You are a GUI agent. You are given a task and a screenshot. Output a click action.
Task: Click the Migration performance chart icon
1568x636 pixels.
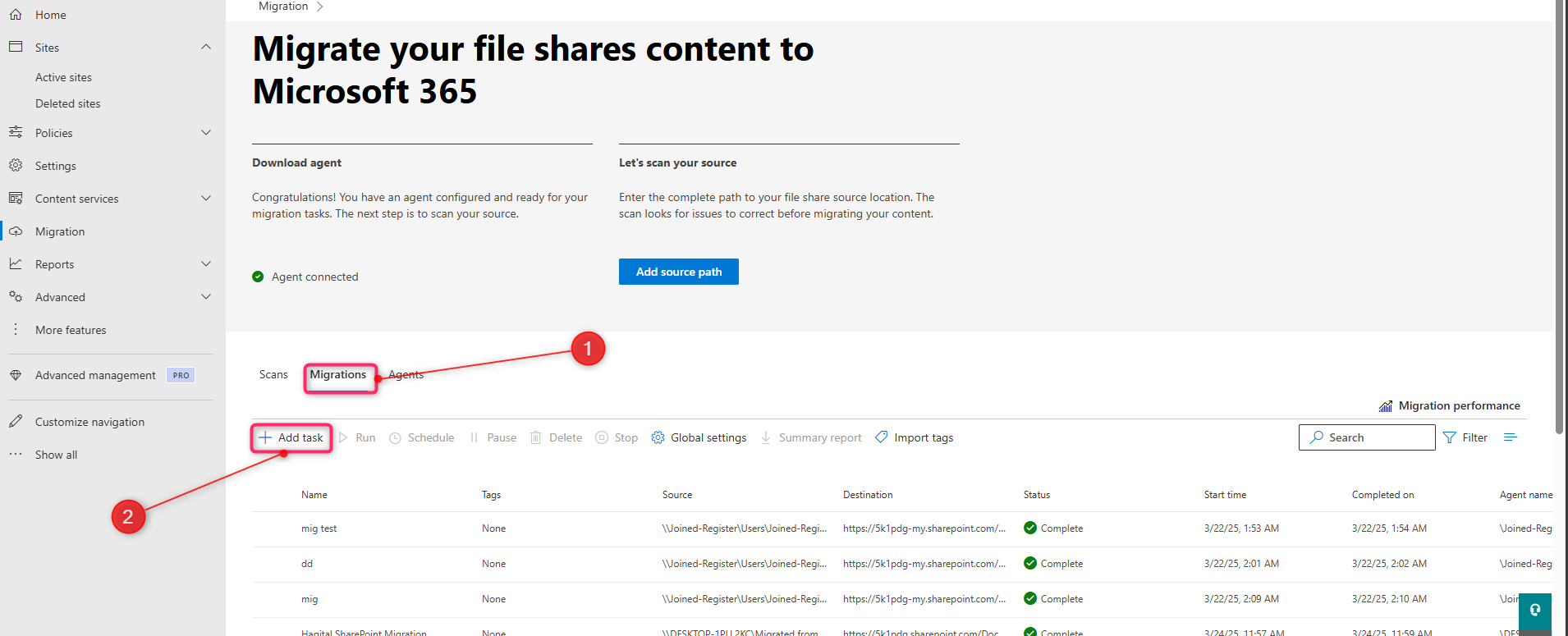(1386, 405)
